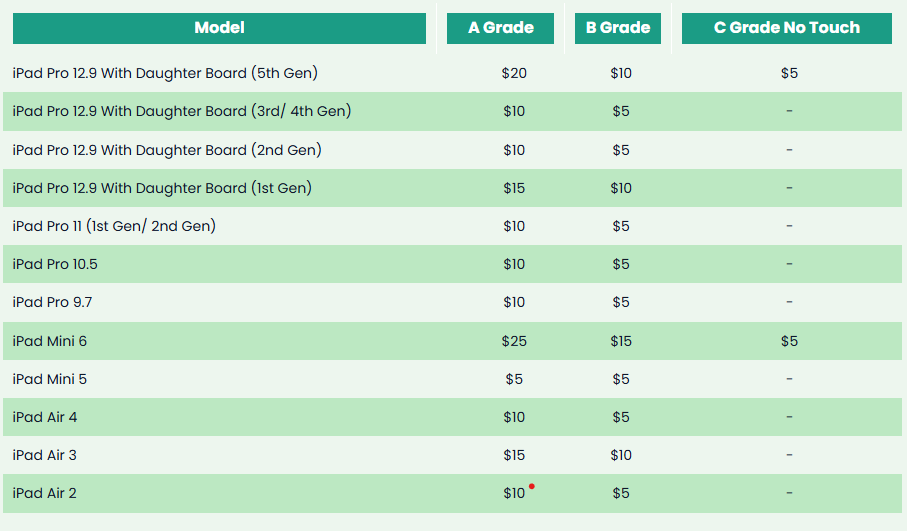Click the iPad Pro 10.5 model name
The image size is (907, 531).
pyautogui.click(x=55, y=264)
